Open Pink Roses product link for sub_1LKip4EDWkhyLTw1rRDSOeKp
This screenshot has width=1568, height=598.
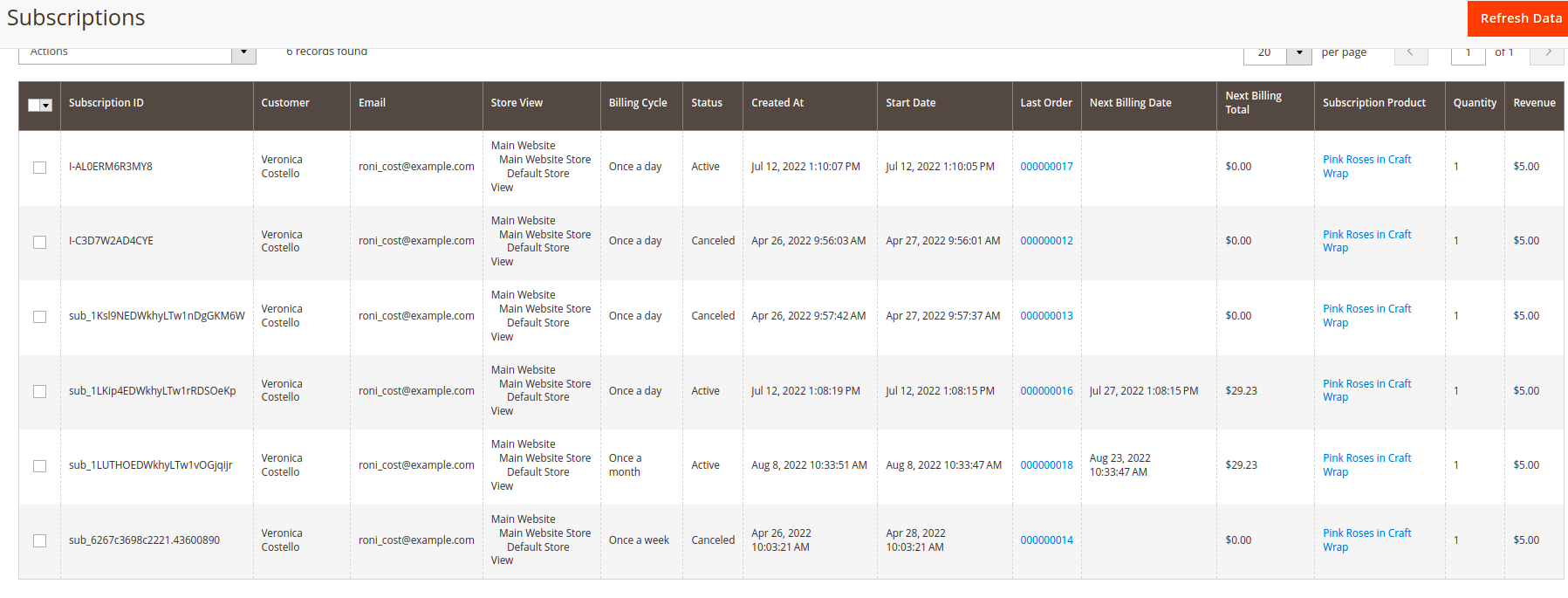pyautogui.click(x=1366, y=390)
